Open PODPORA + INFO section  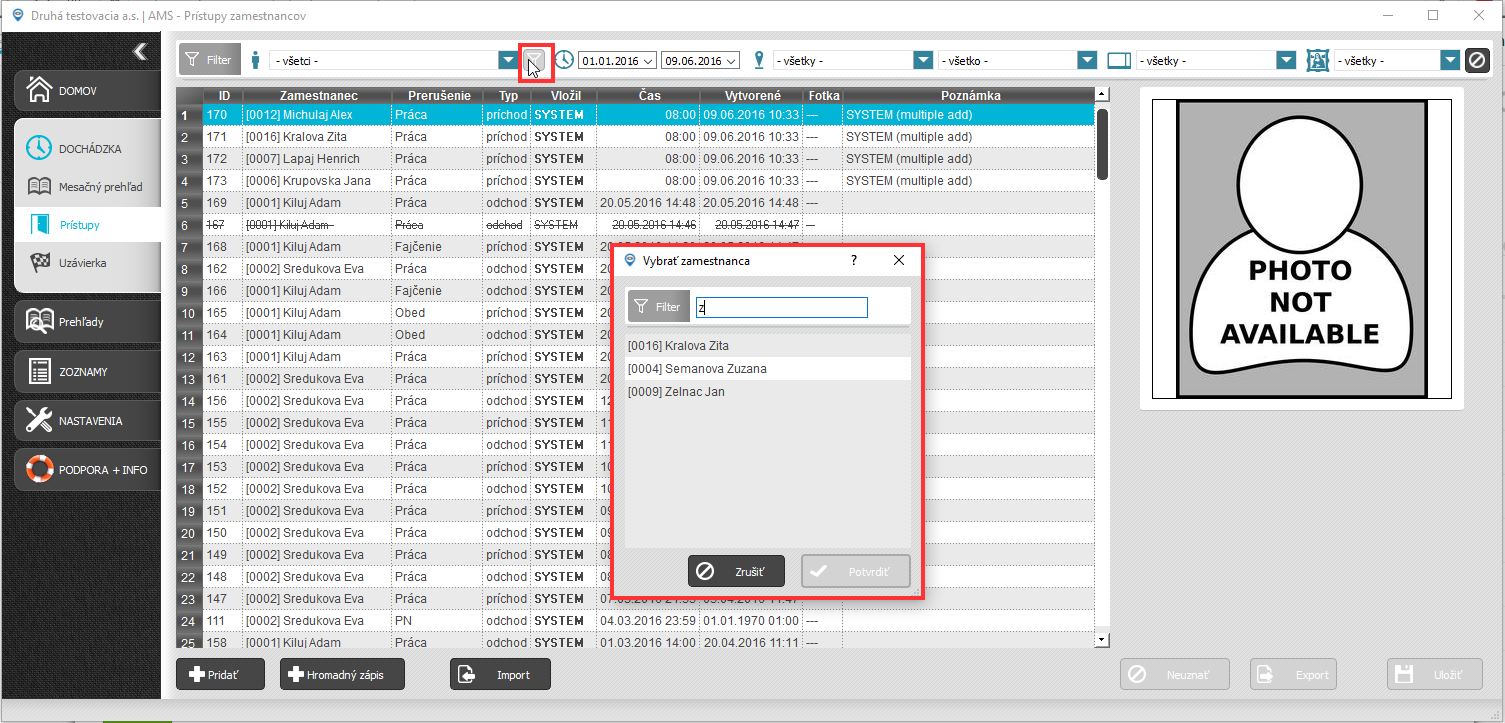click(87, 469)
